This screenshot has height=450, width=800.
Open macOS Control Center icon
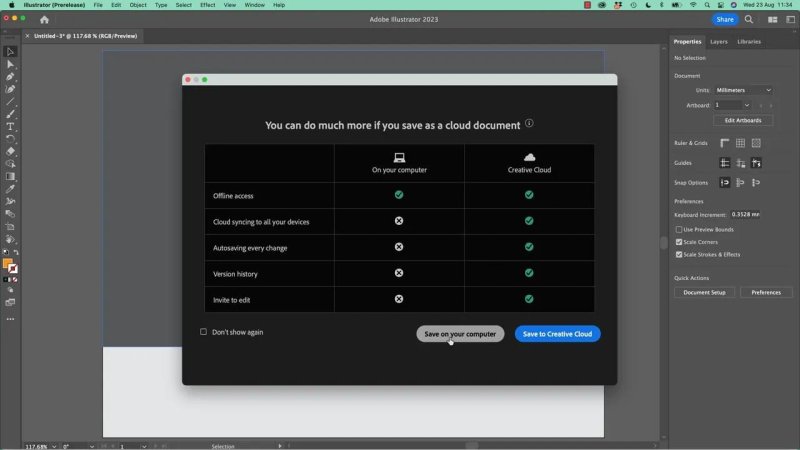(x=720, y=5)
